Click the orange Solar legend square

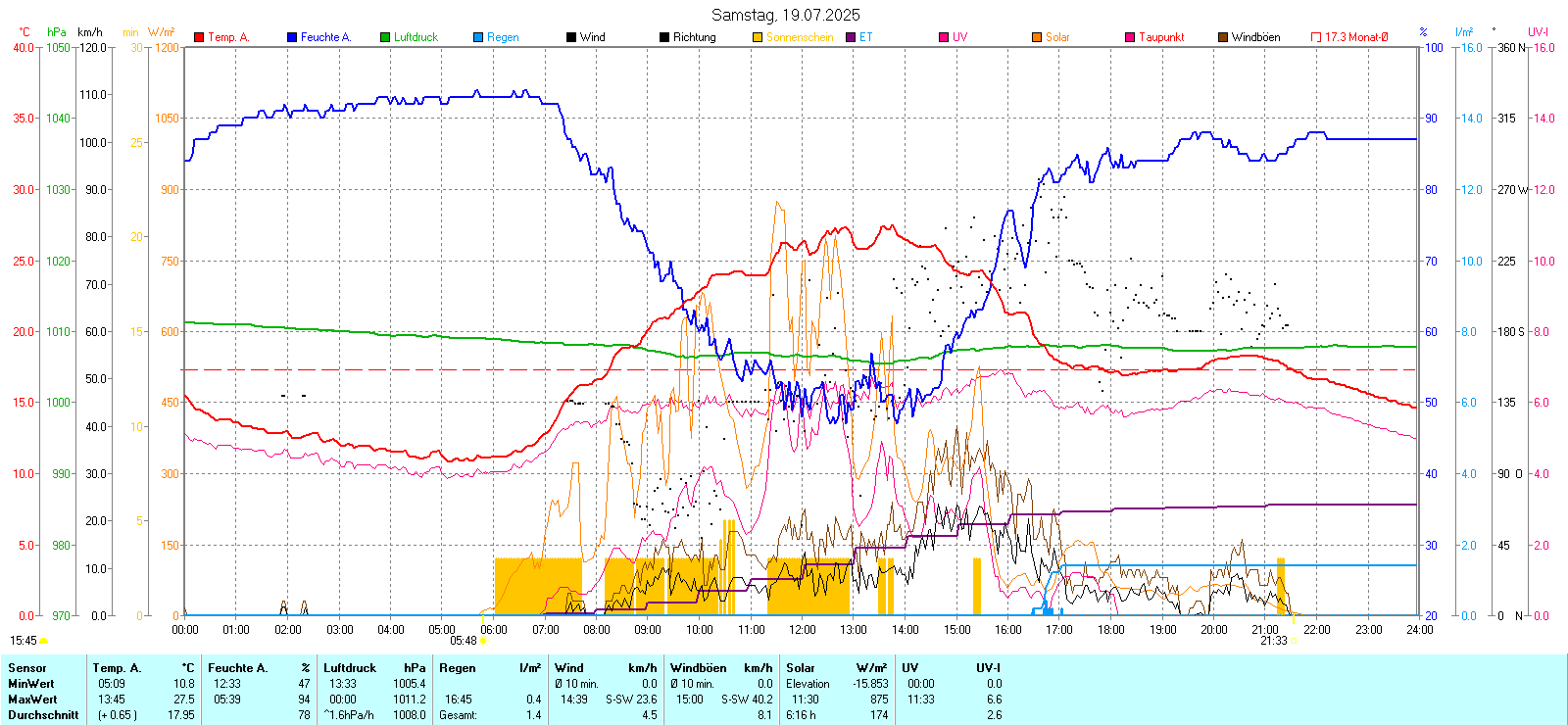(1037, 37)
